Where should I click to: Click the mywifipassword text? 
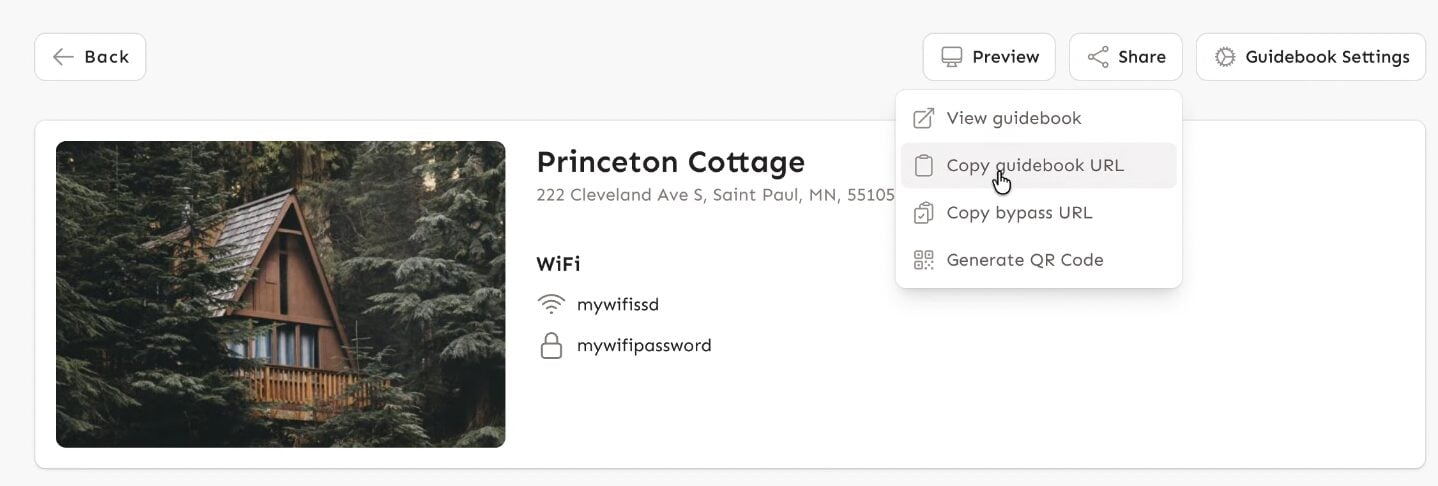644,346
